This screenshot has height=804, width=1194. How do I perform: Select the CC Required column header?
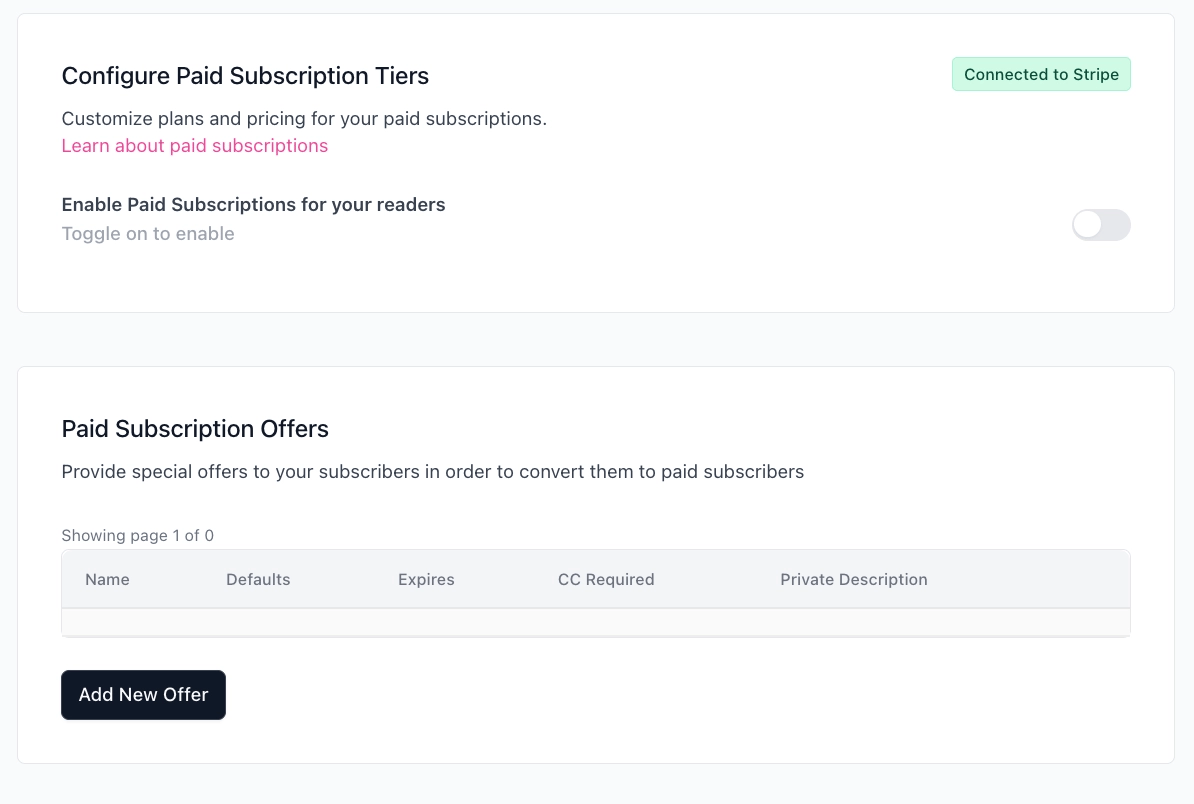point(606,580)
